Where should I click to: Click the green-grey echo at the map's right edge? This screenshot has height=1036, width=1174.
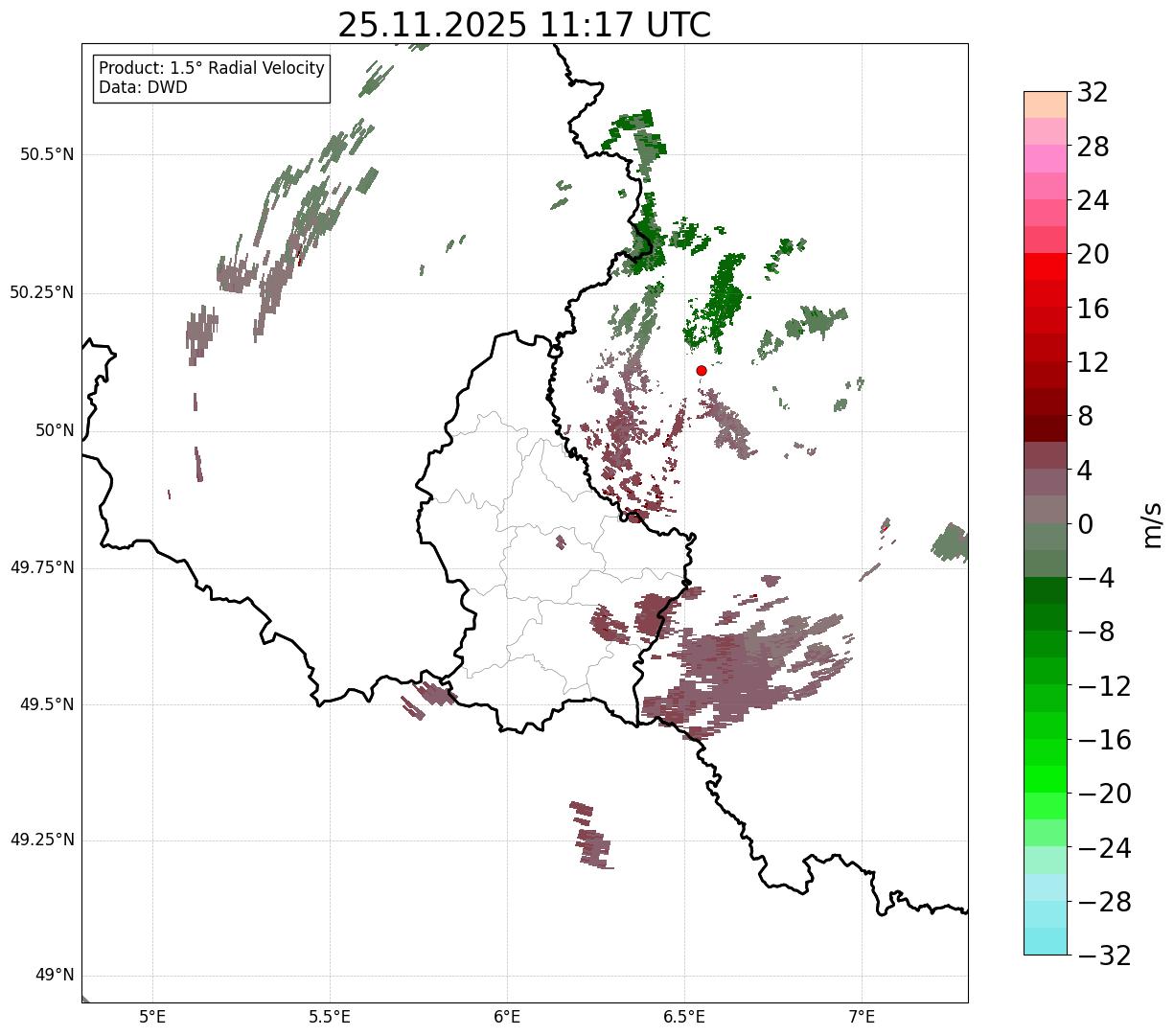tap(950, 543)
